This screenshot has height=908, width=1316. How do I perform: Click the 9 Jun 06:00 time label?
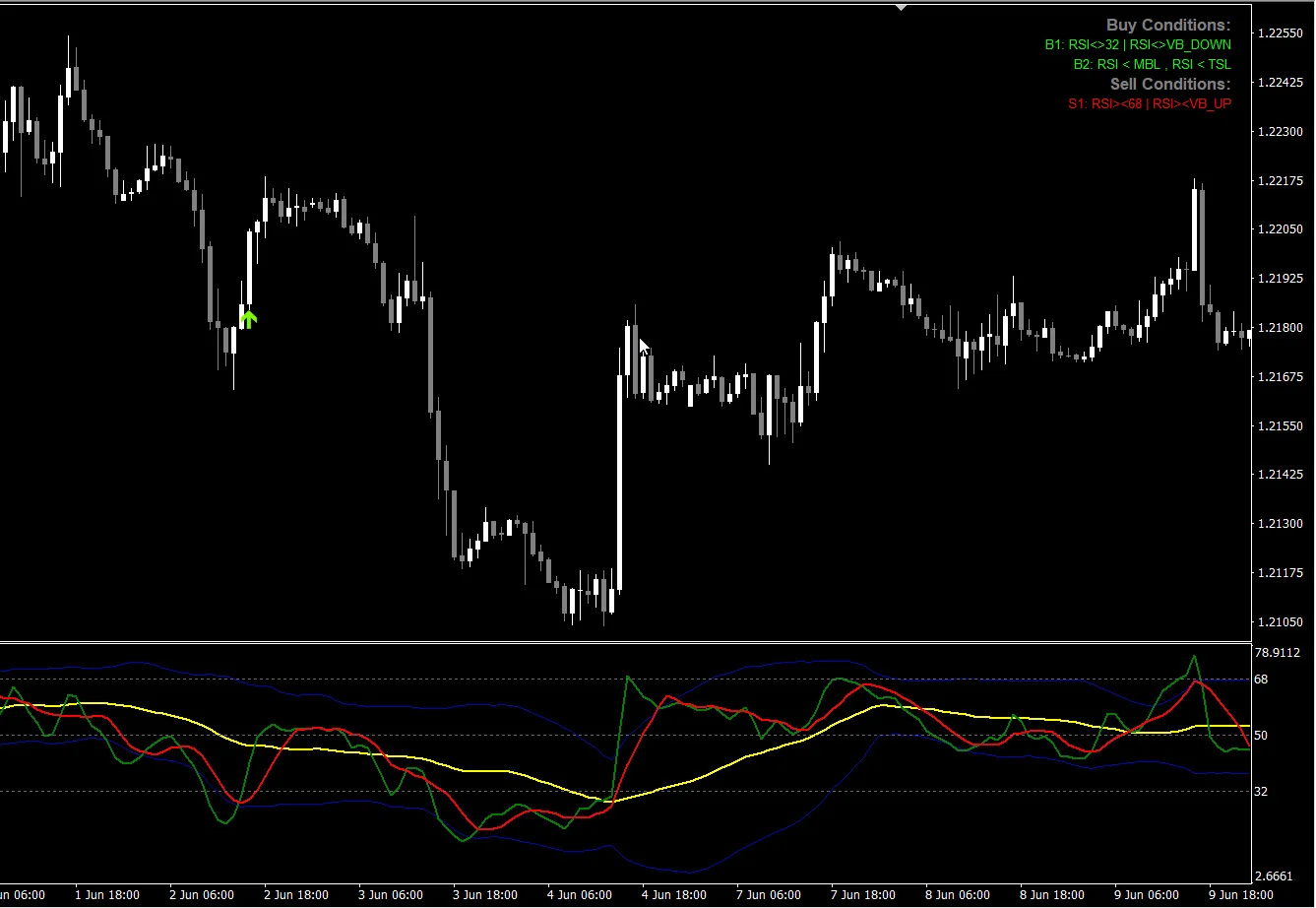point(1147,895)
